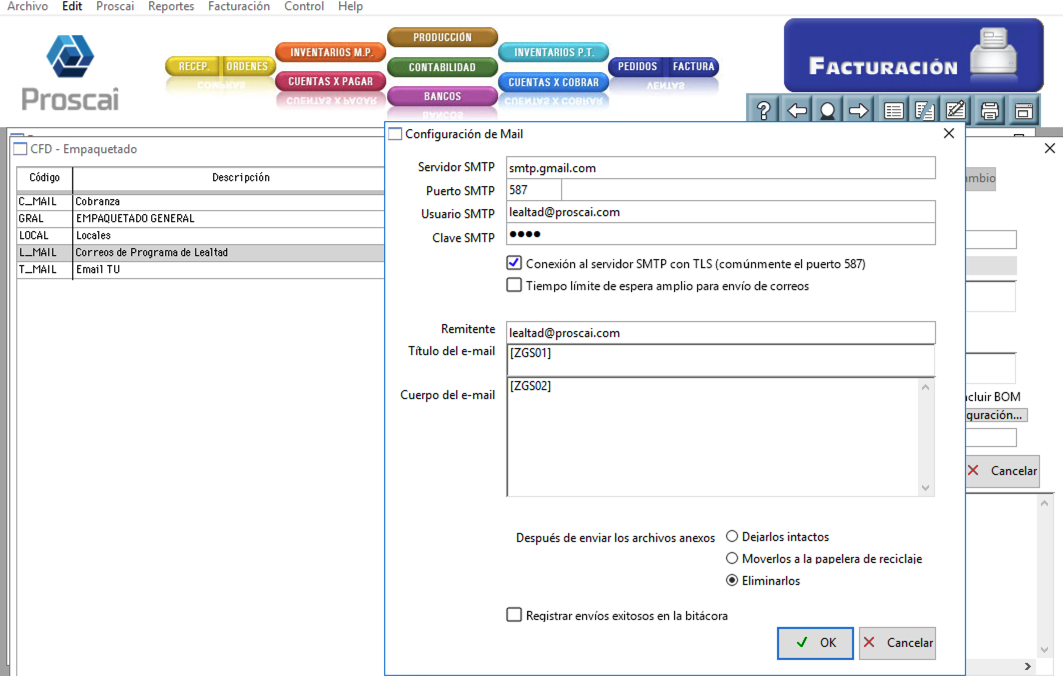Confirm mail configuration with OK
This screenshot has width=1063, height=676.
[x=815, y=643]
